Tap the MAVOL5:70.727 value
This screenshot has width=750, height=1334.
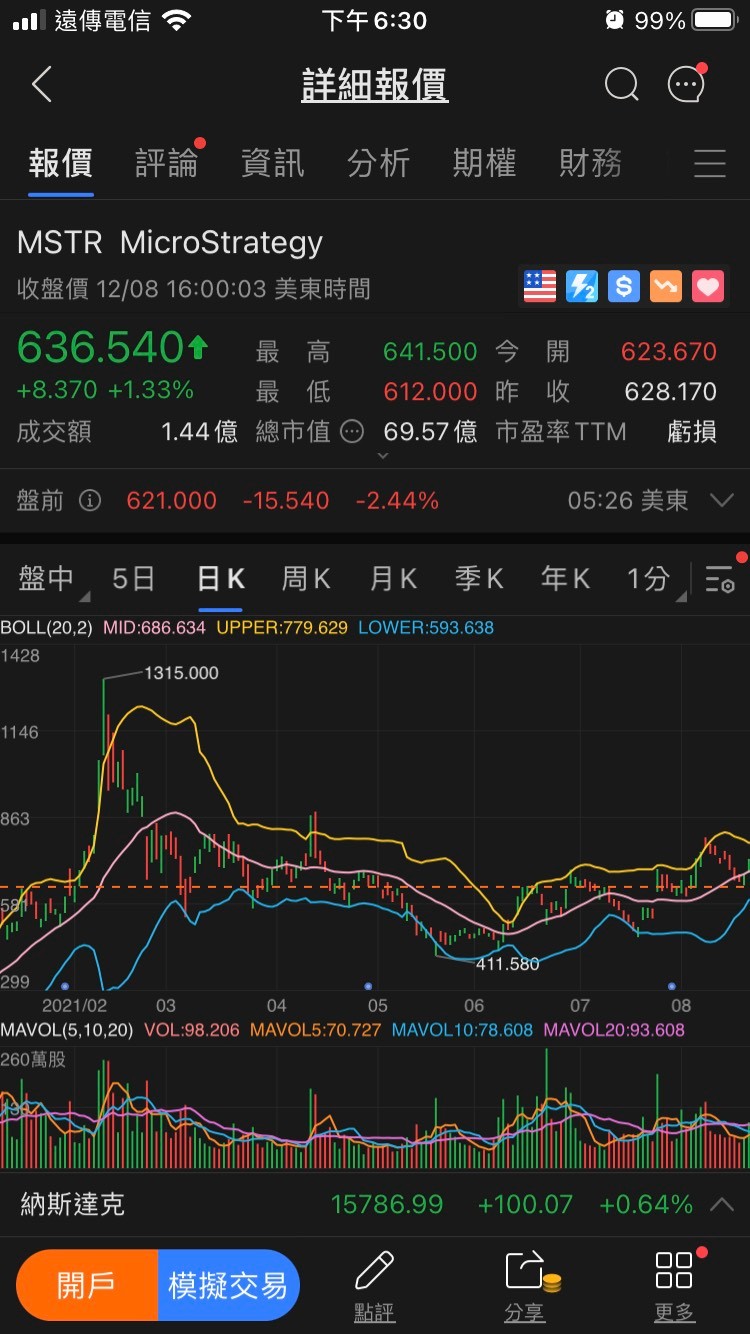click(x=315, y=1029)
